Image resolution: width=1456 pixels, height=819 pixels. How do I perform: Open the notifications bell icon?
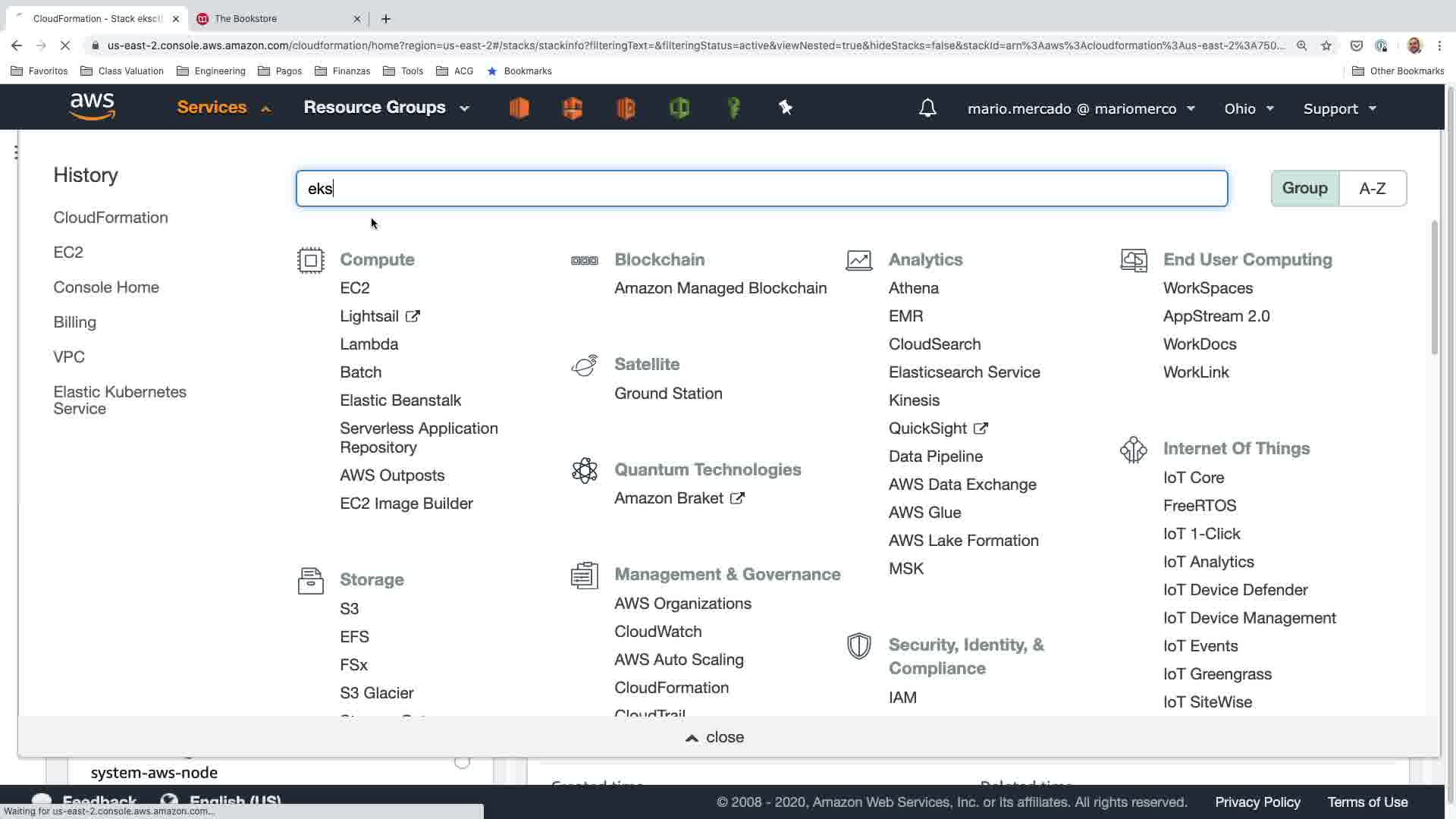pyautogui.click(x=927, y=108)
